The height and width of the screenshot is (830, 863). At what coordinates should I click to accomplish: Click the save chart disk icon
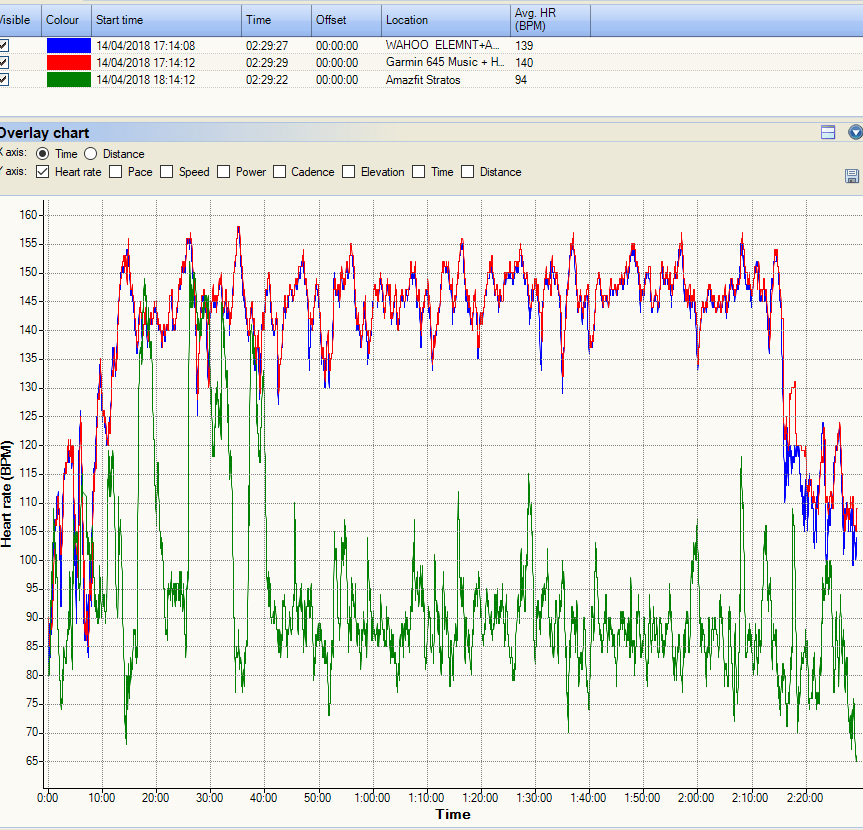tap(852, 176)
